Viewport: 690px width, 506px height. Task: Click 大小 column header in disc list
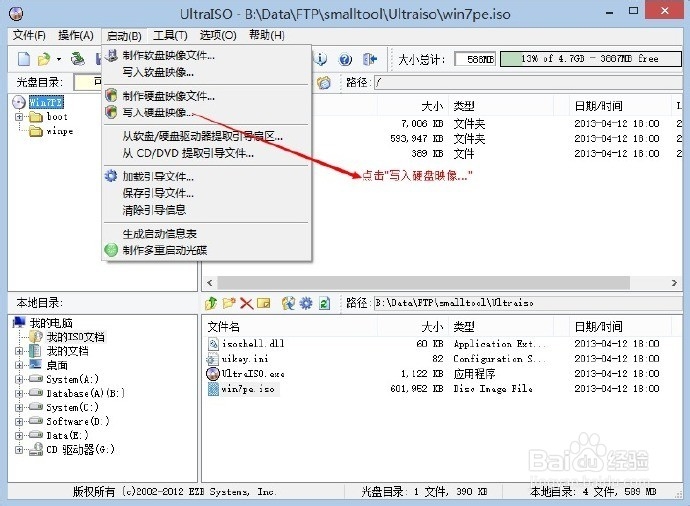click(432, 106)
